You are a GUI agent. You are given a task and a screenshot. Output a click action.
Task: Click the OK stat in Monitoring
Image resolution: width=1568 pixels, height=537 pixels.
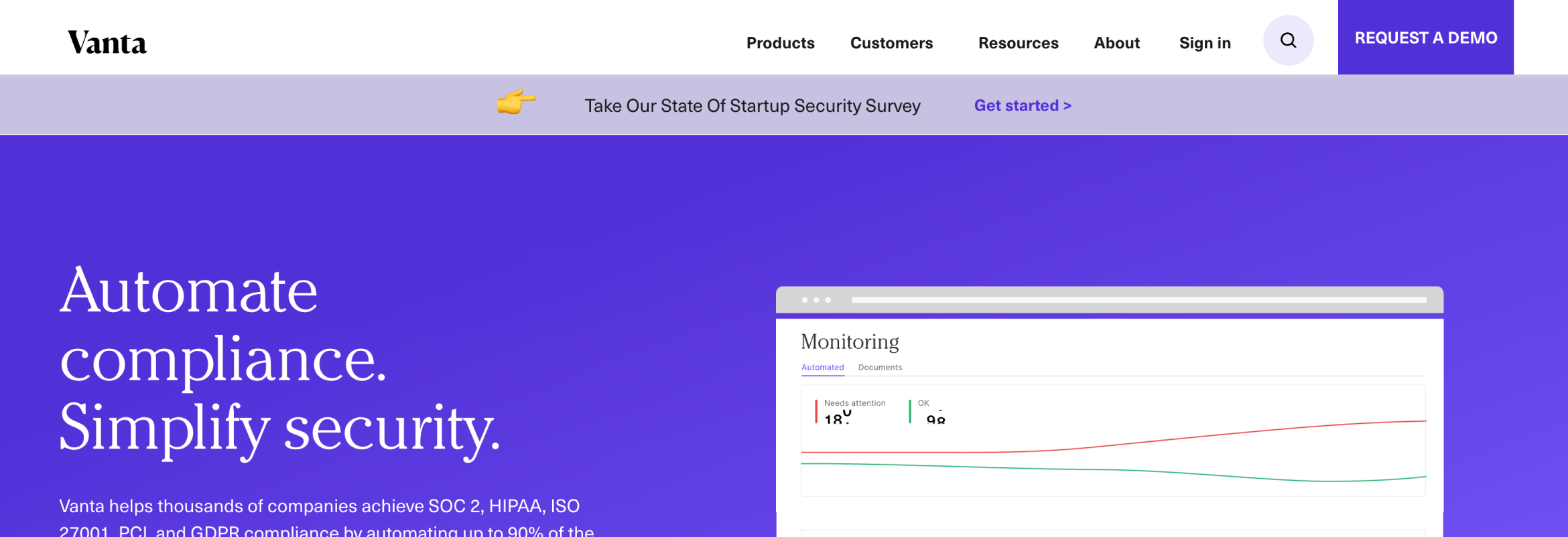pos(928,411)
